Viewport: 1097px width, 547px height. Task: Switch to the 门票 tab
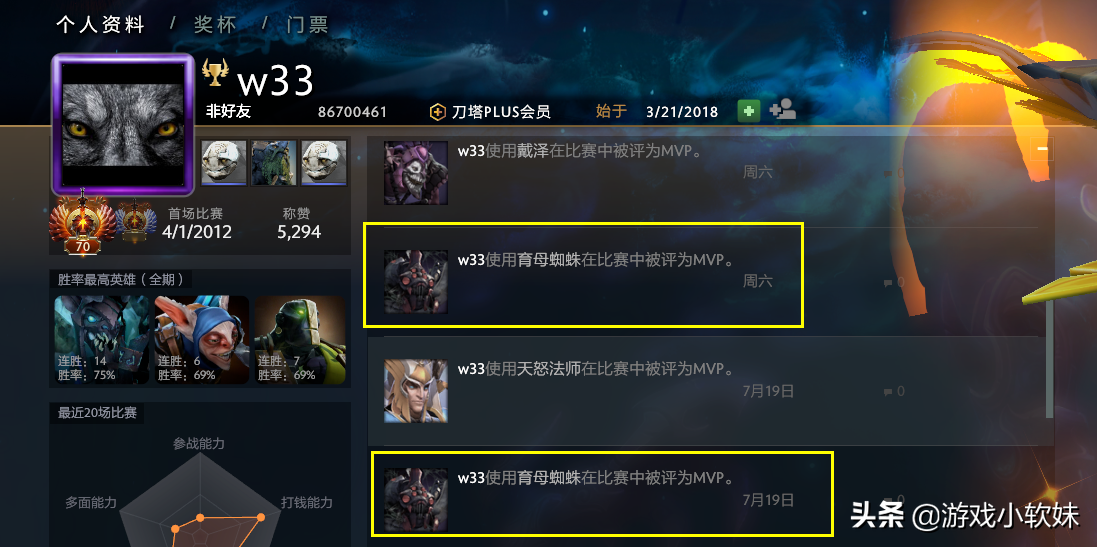click(x=308, y=25)
